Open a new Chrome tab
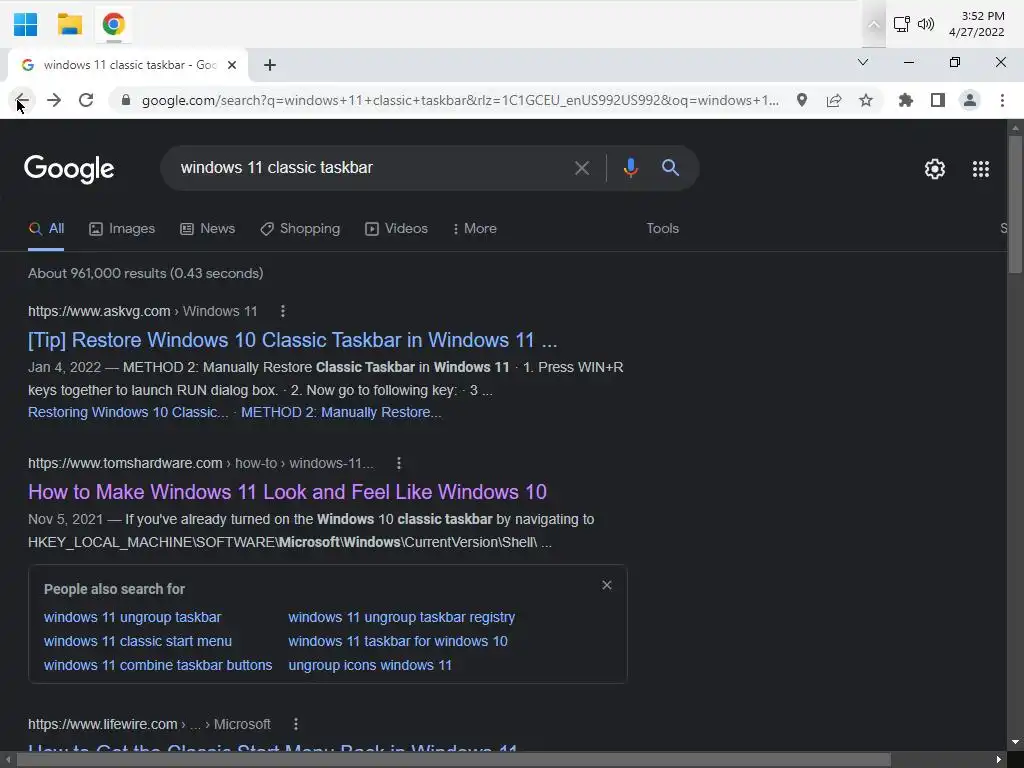 (x=270, y=65)
